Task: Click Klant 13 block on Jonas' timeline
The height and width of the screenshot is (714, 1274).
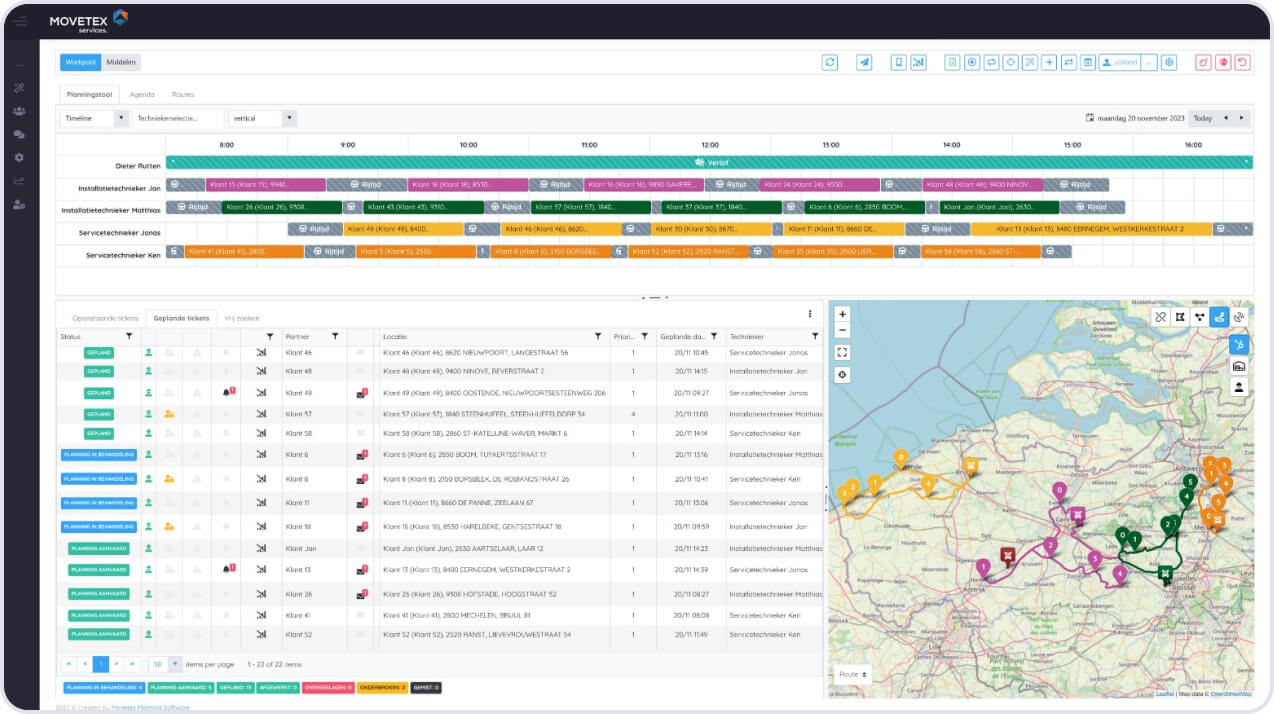Action: [1091, 229]
